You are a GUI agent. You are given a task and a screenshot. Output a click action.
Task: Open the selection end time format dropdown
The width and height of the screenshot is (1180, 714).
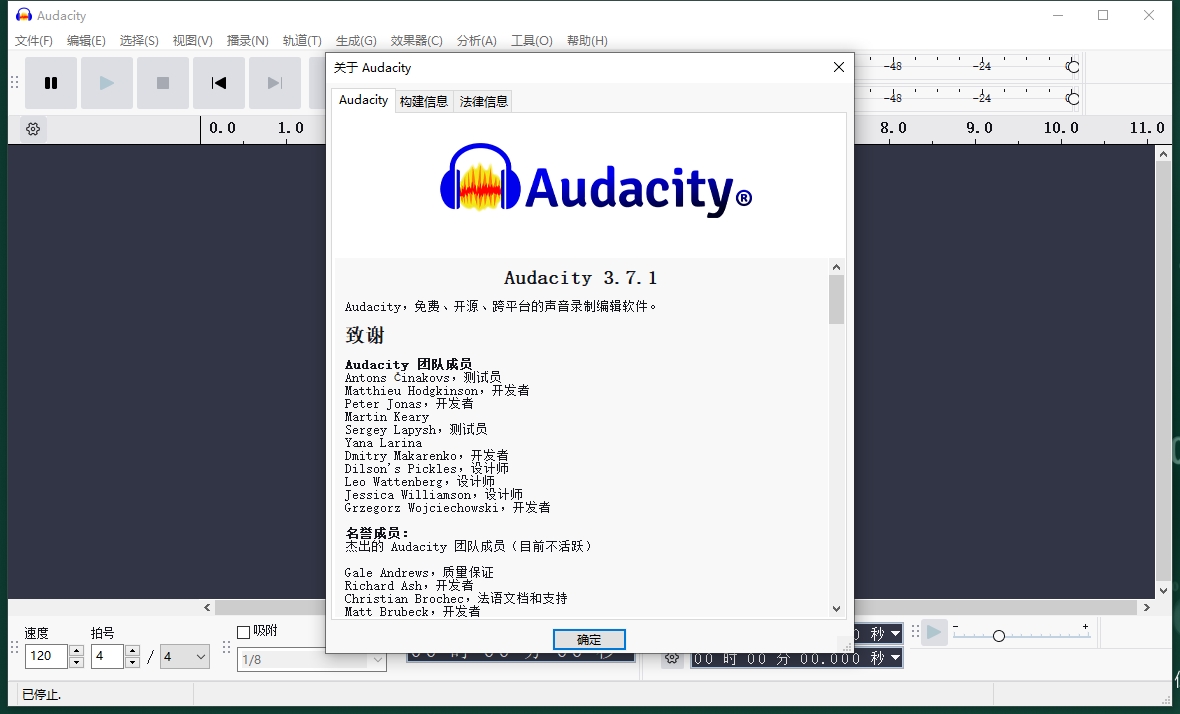pos(894,658)
